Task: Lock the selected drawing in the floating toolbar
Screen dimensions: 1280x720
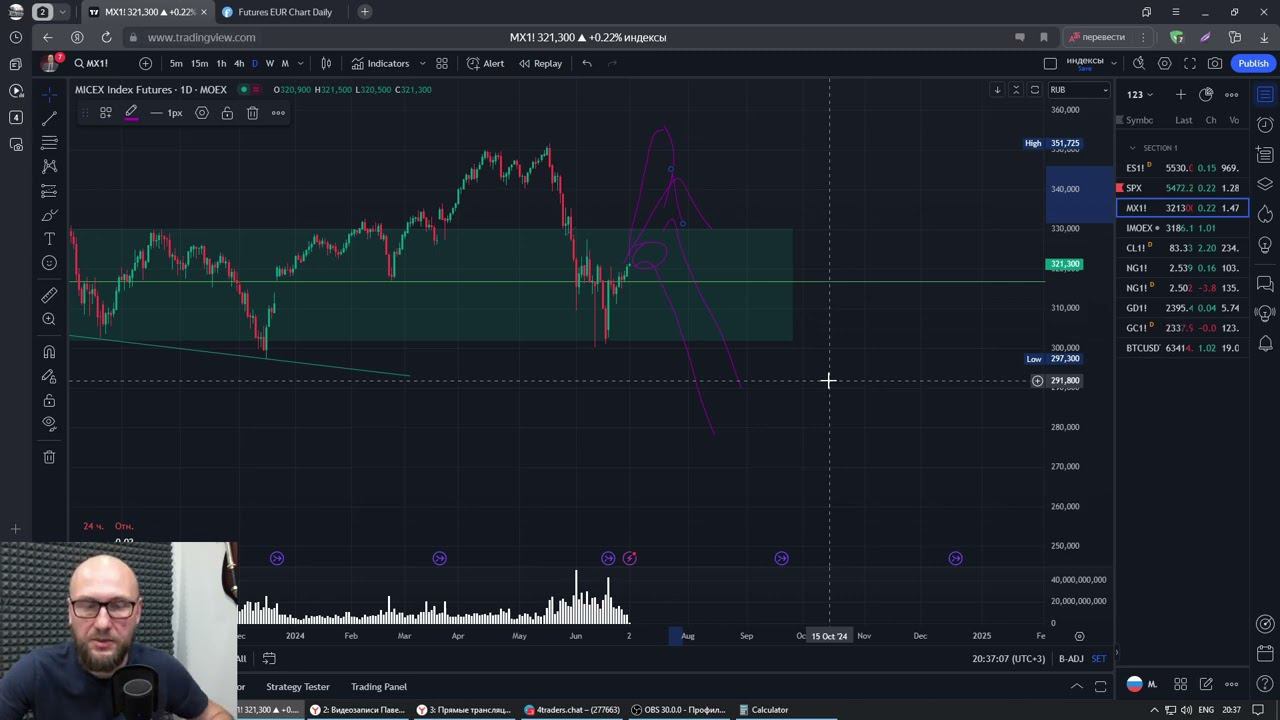Action: coord(227,113)
